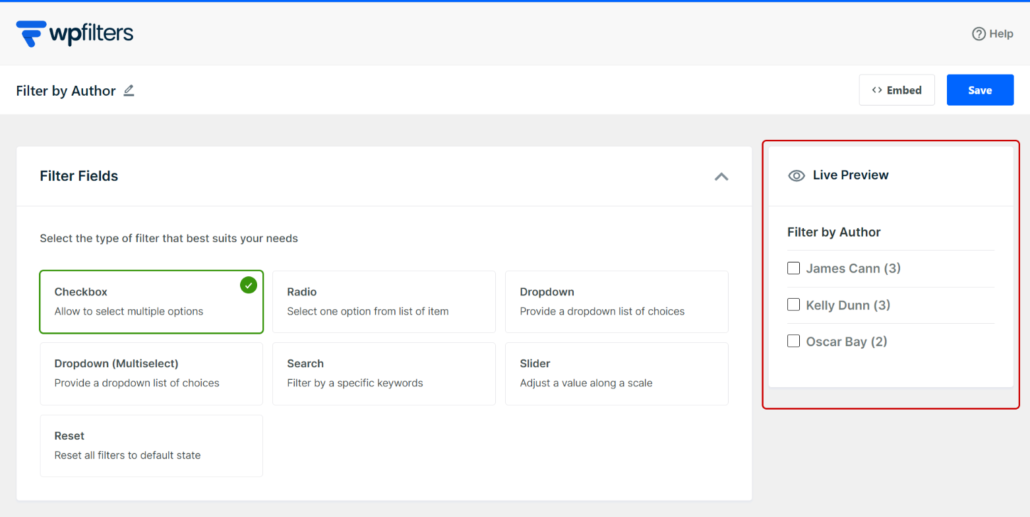Save the filter

coord(979,90)
